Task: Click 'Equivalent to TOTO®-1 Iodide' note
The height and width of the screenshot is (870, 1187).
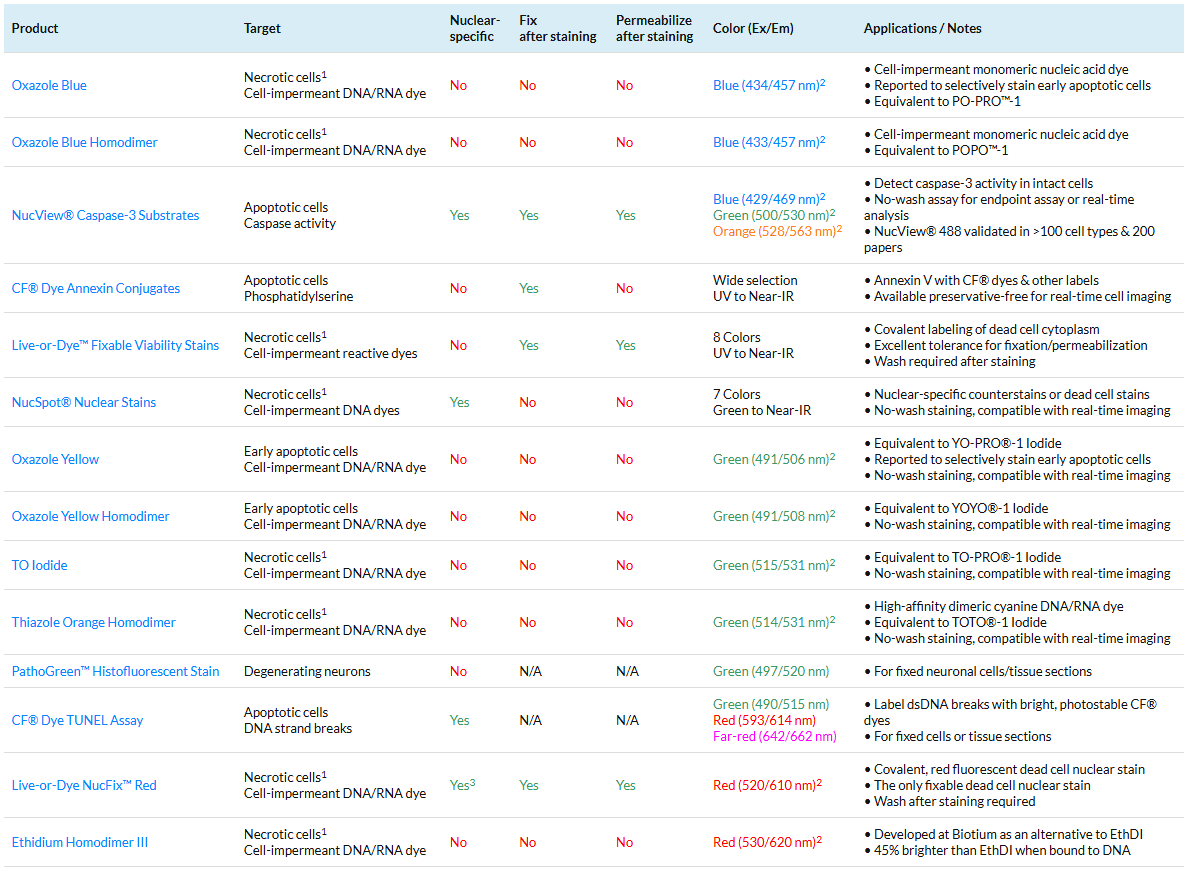Action: tap(960, 622)
